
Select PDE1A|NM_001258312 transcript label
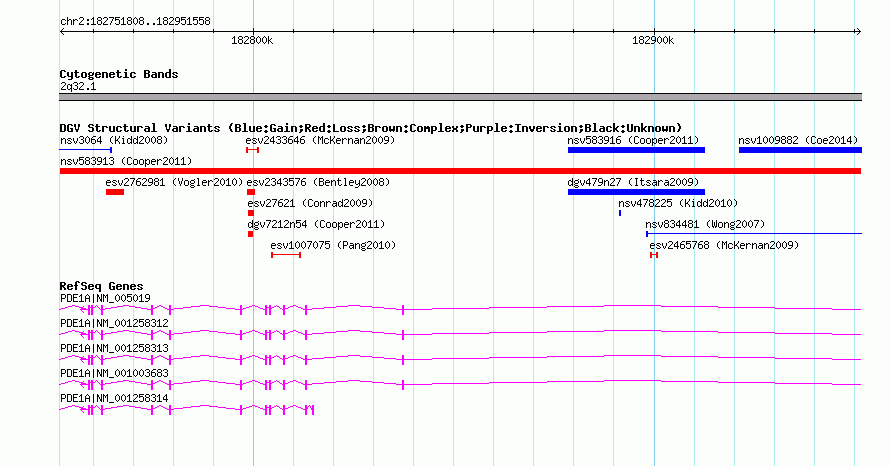coord(114,324)
